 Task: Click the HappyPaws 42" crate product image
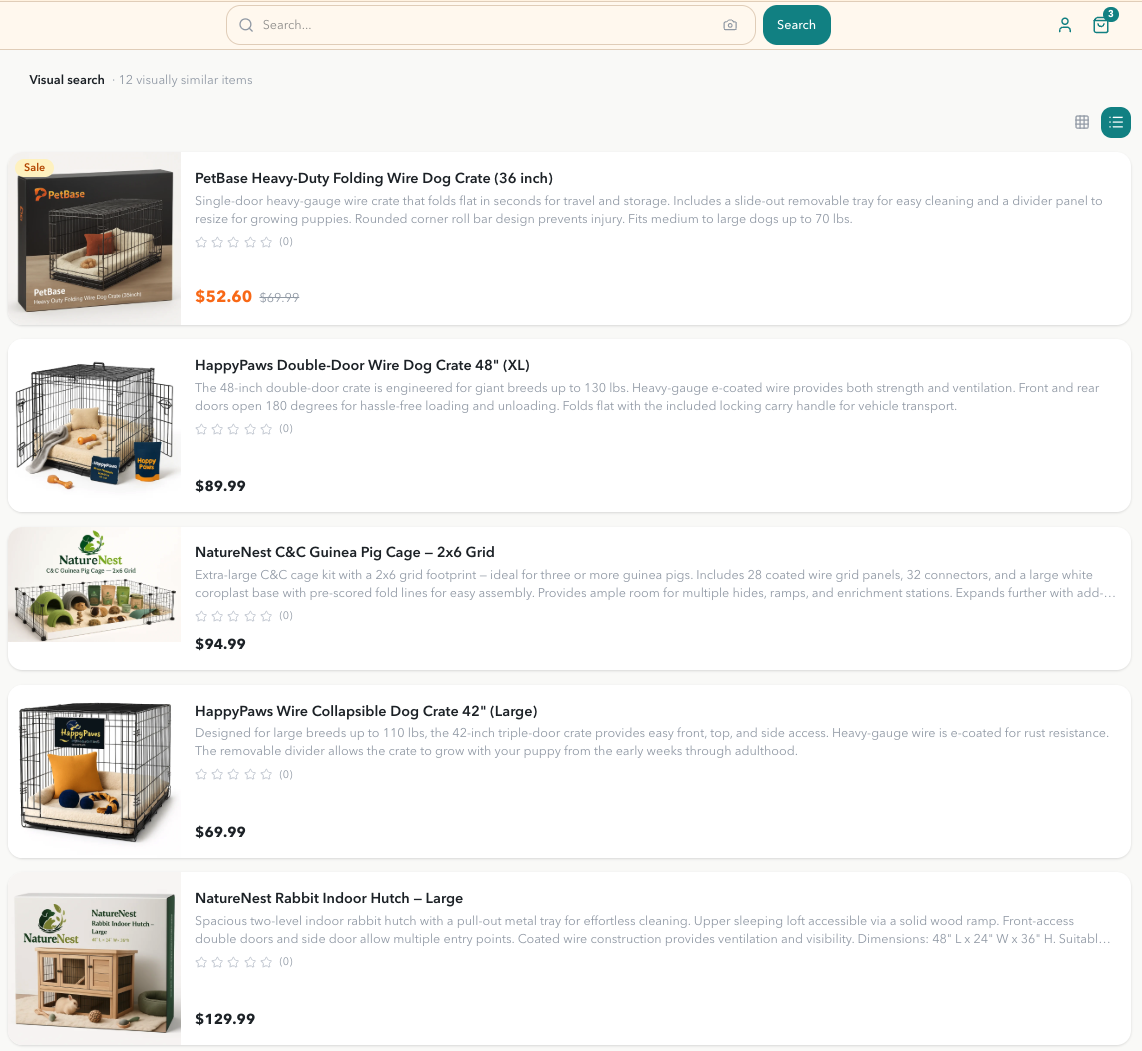94,771
